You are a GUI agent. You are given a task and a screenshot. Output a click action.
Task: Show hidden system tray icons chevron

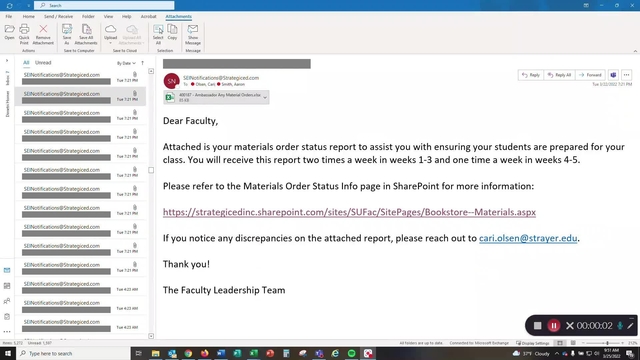557,353
